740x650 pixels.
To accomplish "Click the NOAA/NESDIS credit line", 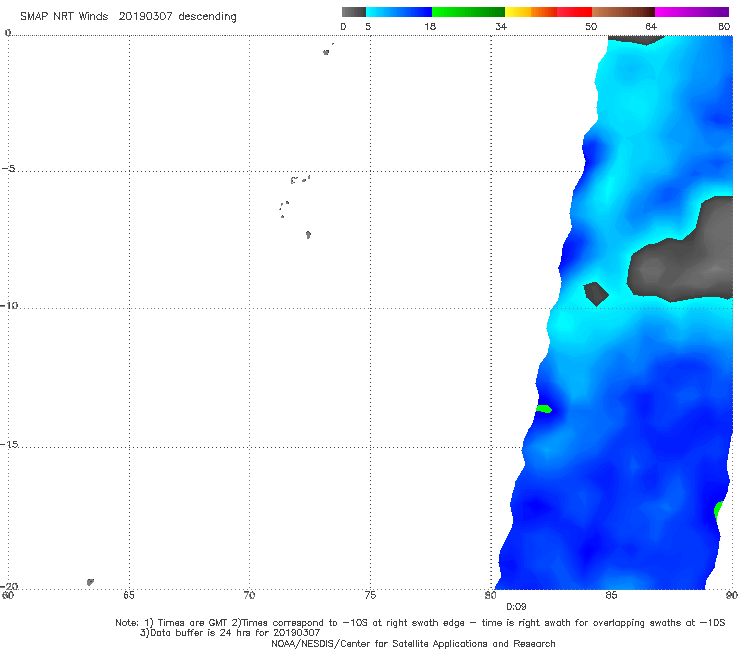I will 413,644.
